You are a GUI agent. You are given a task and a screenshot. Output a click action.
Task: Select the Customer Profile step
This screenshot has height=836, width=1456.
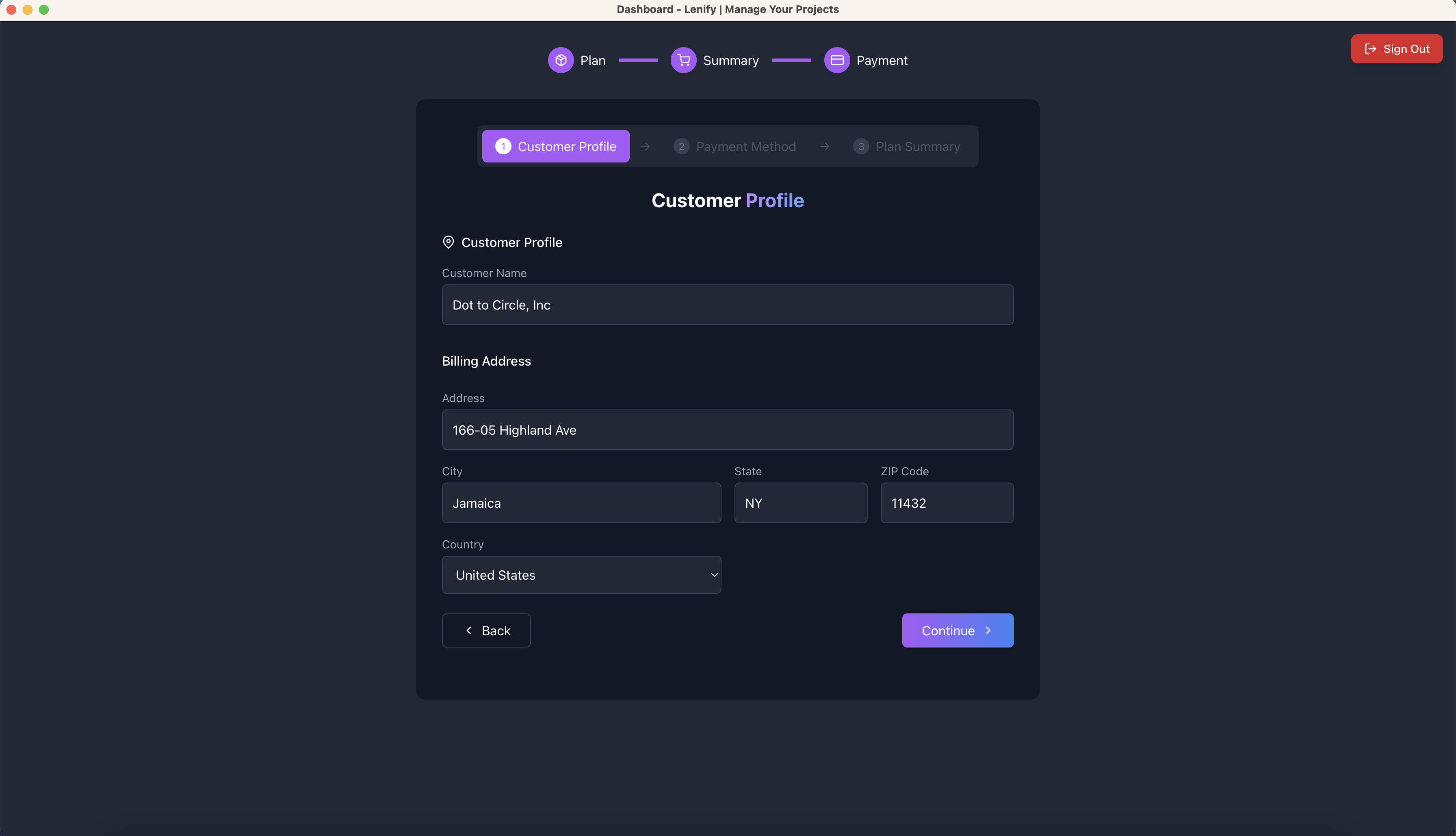point(555,146)
